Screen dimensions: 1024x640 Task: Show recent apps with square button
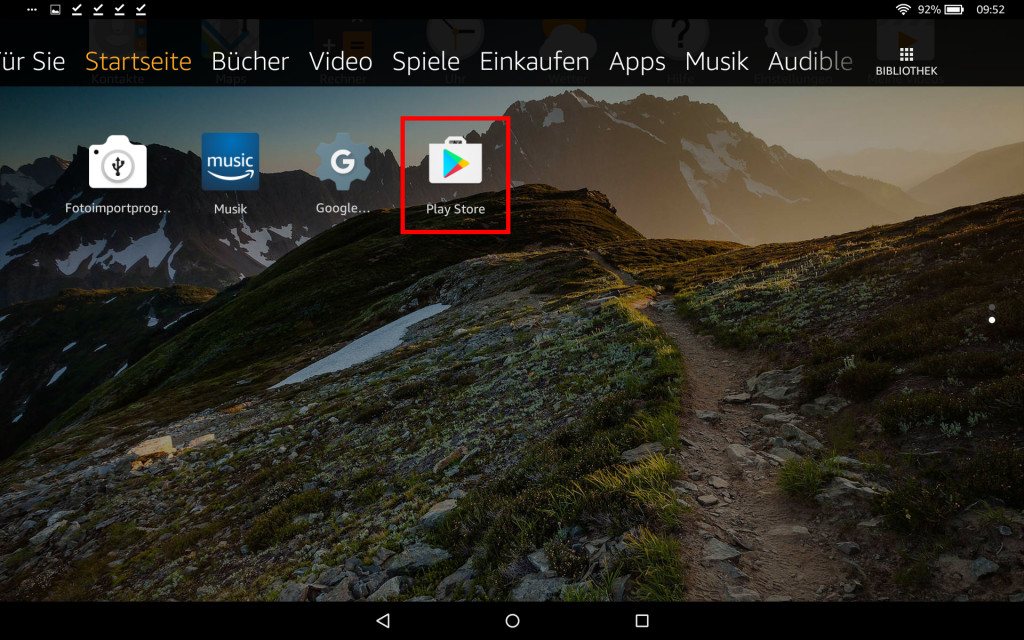pyautogui.click(x=642, y=621)
